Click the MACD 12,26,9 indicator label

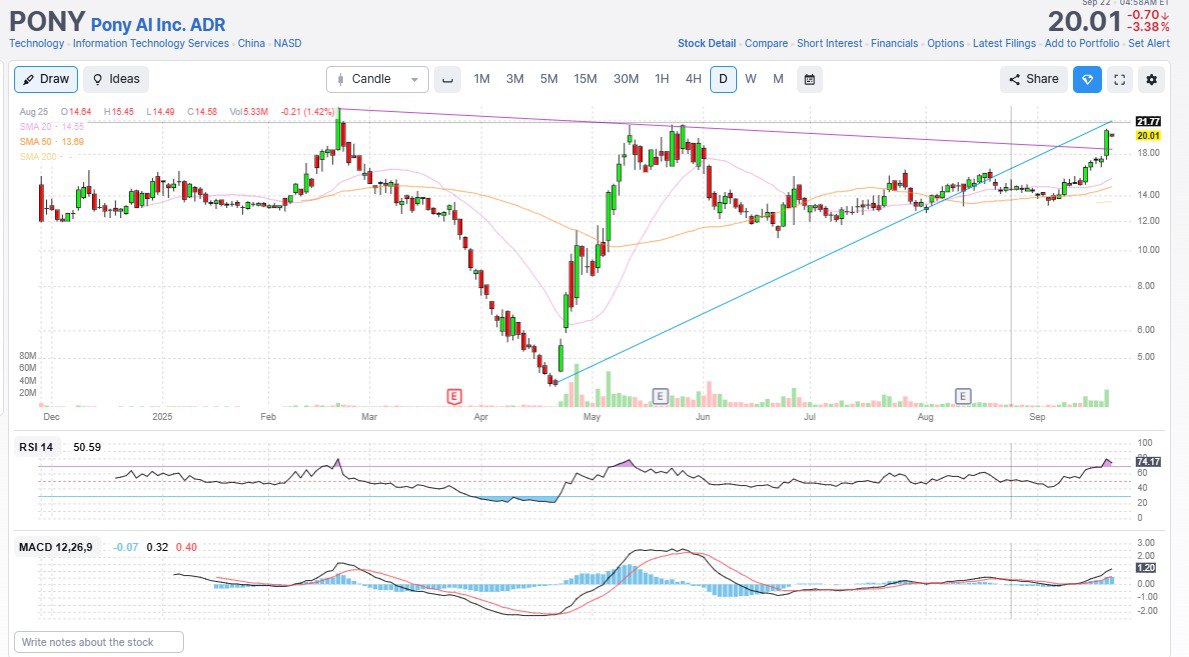(55, 547)
